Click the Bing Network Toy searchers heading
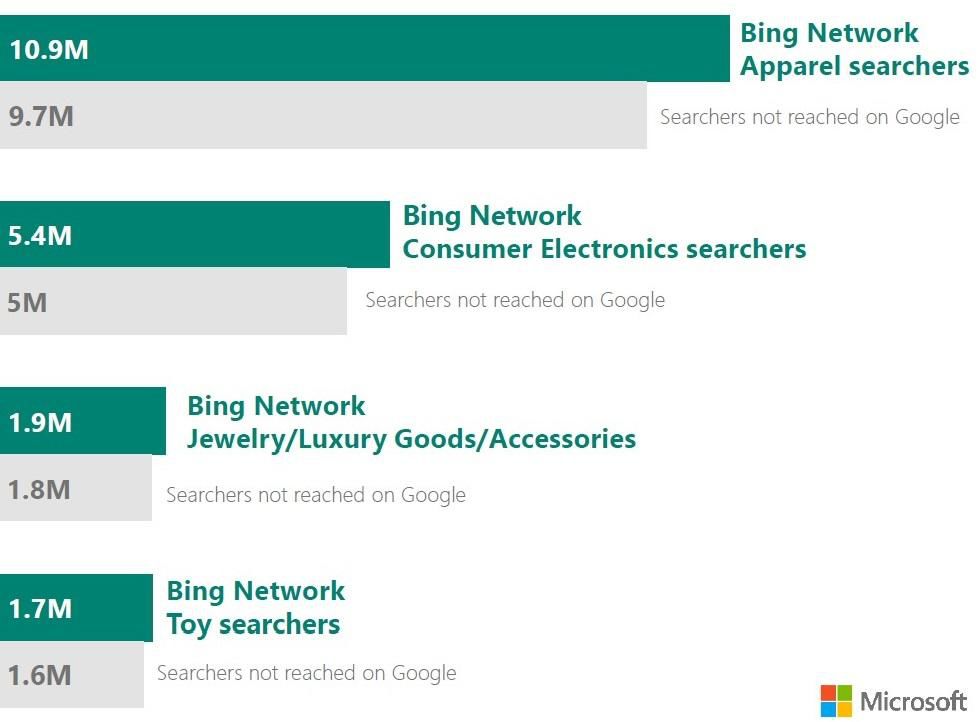 point(254,607)
